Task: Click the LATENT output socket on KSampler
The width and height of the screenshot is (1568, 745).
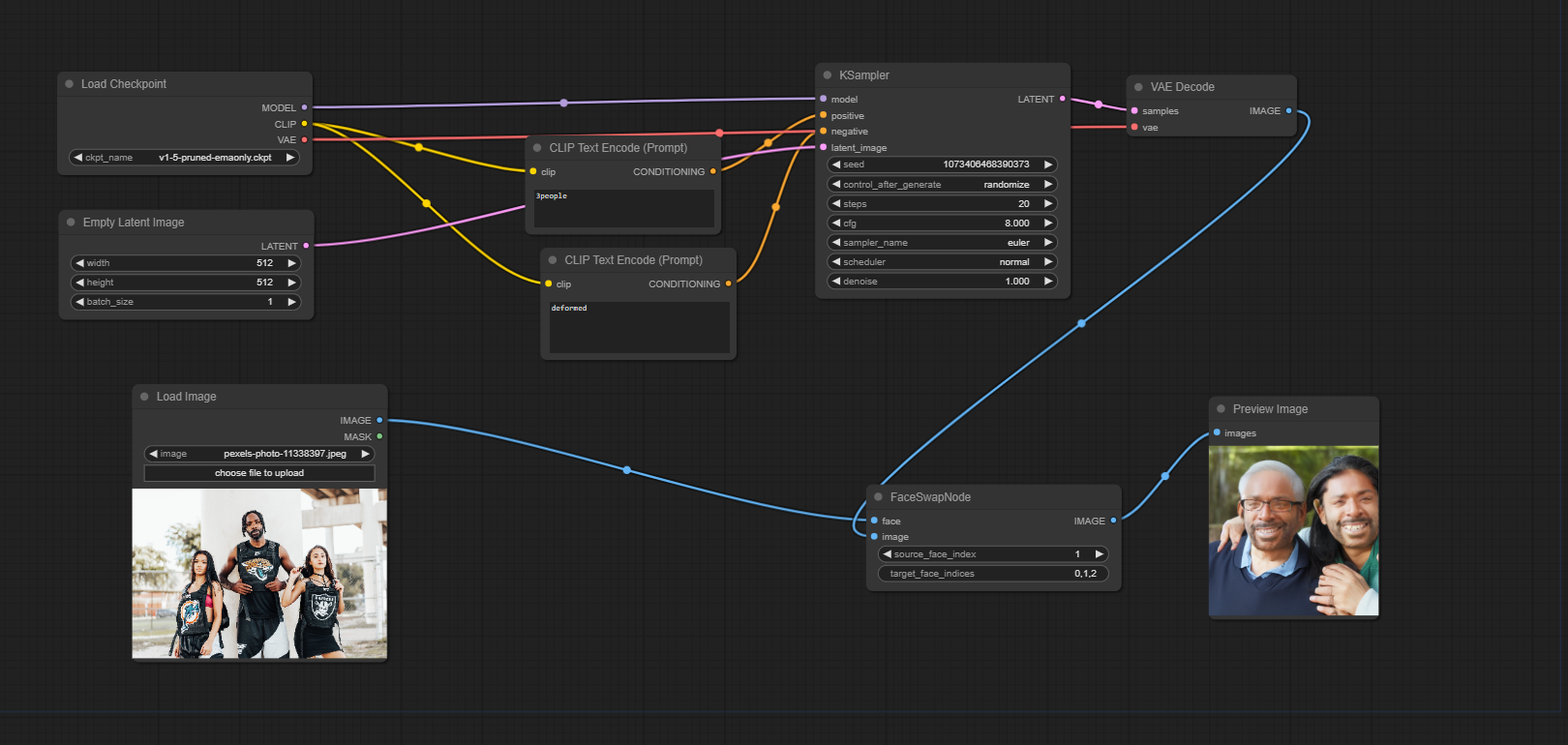Action: [x=1062, y=99]
